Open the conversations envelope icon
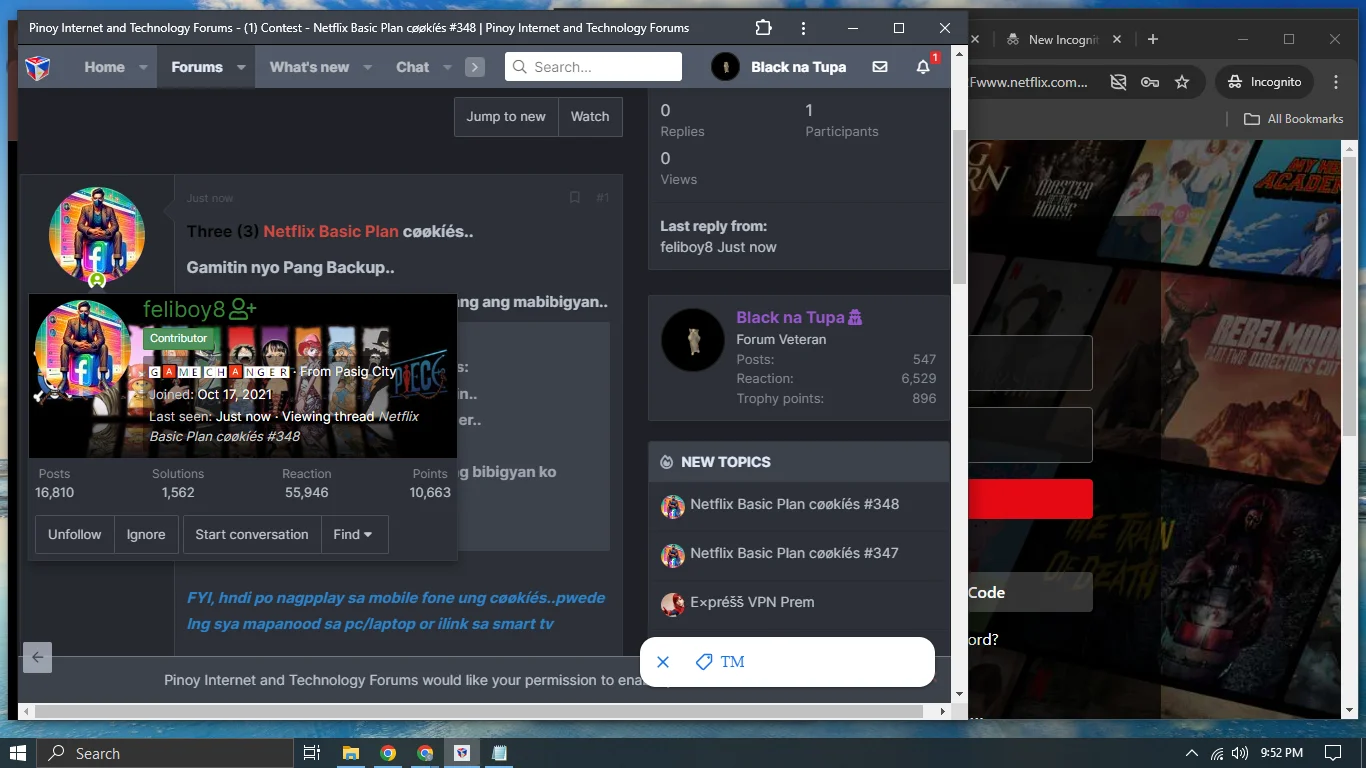 (x=880, y=67)
